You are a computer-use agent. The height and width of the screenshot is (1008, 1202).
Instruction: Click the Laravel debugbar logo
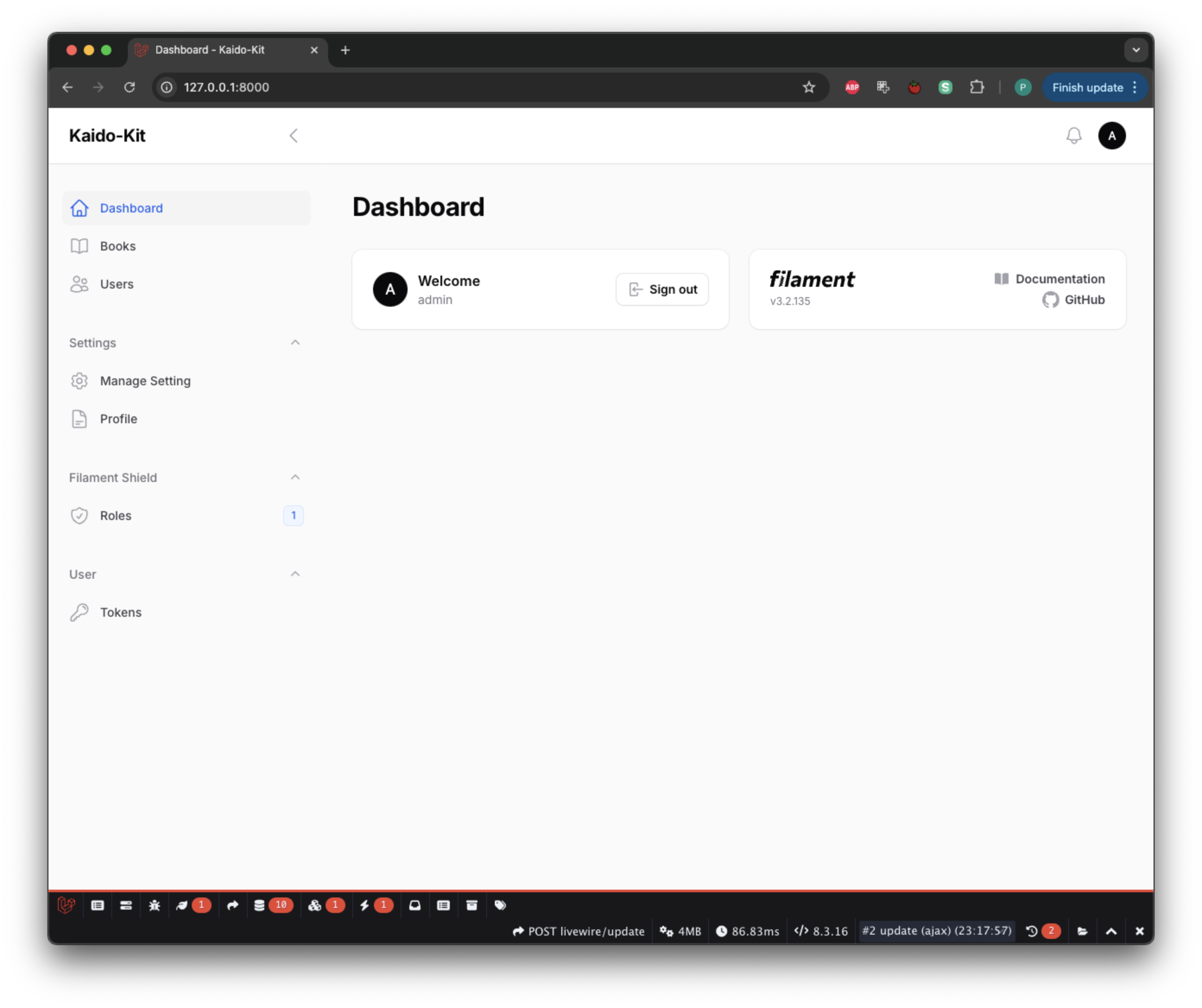coord(66,905)
